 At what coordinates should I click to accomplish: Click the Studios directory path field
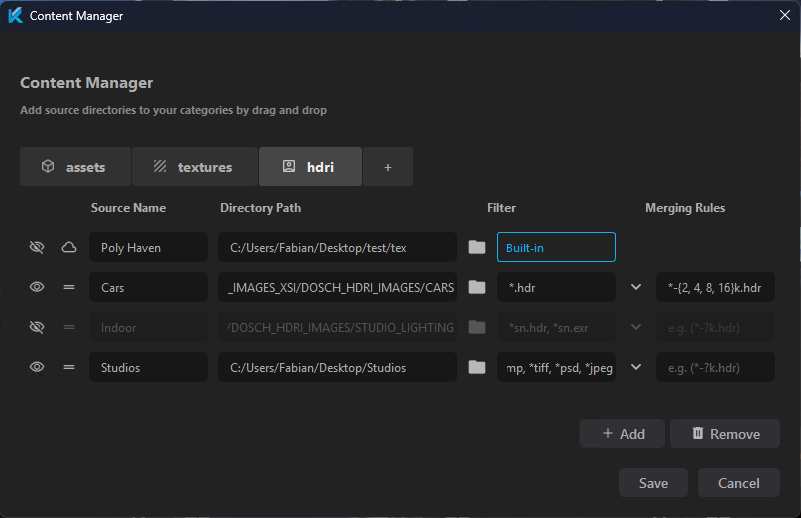tap(337, 367)
